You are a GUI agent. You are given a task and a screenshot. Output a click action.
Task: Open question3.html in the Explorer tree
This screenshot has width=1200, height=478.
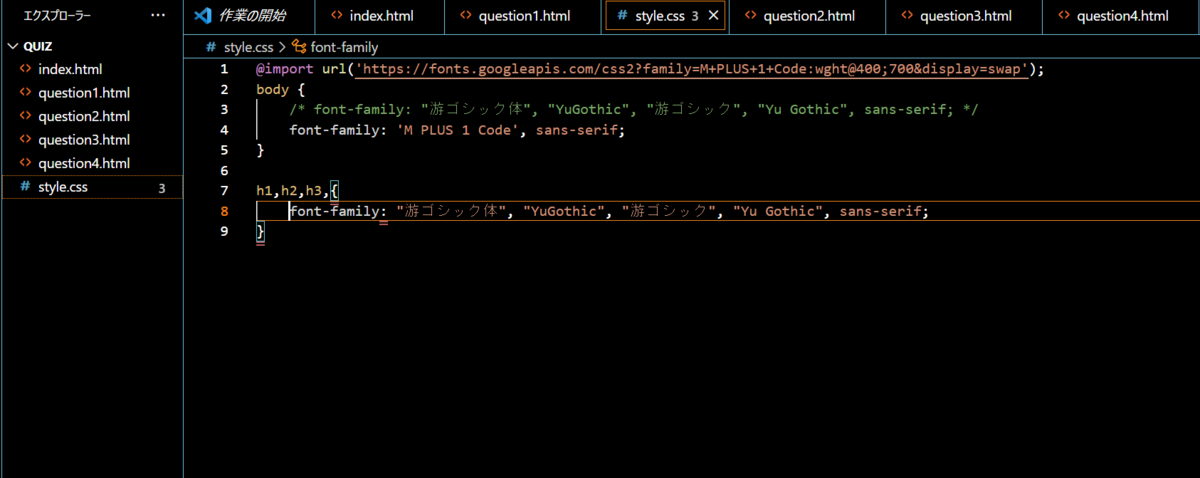click(84, 140)
